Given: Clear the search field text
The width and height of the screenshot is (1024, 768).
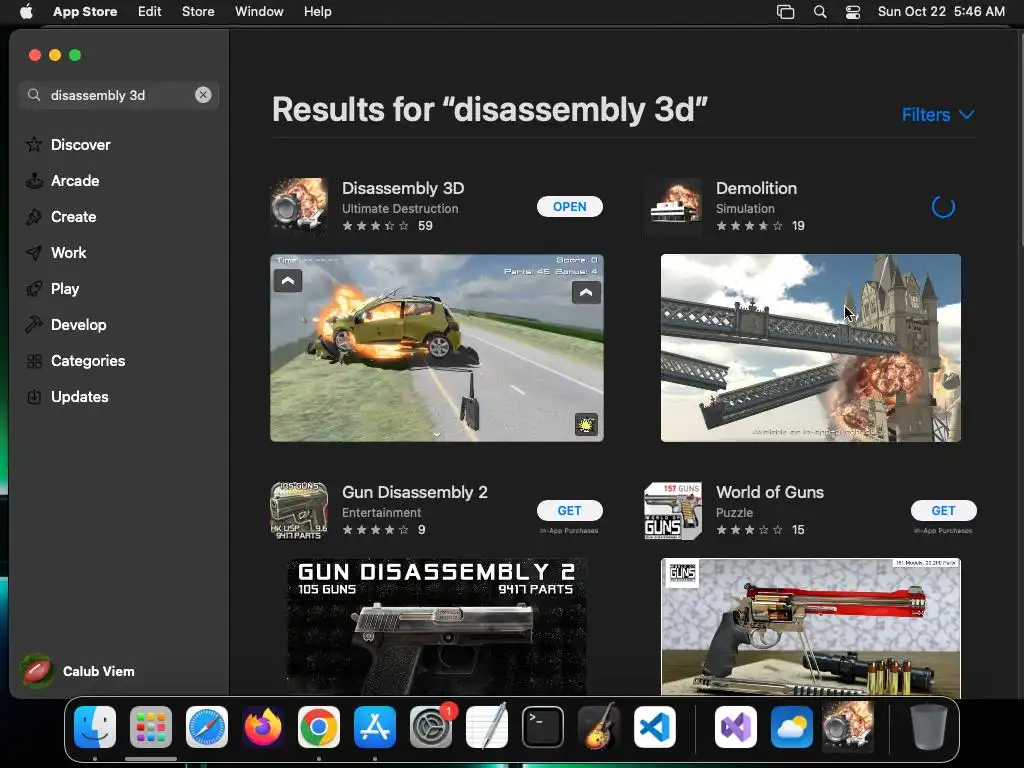Looking at the screenshot, I should (203, 95).
